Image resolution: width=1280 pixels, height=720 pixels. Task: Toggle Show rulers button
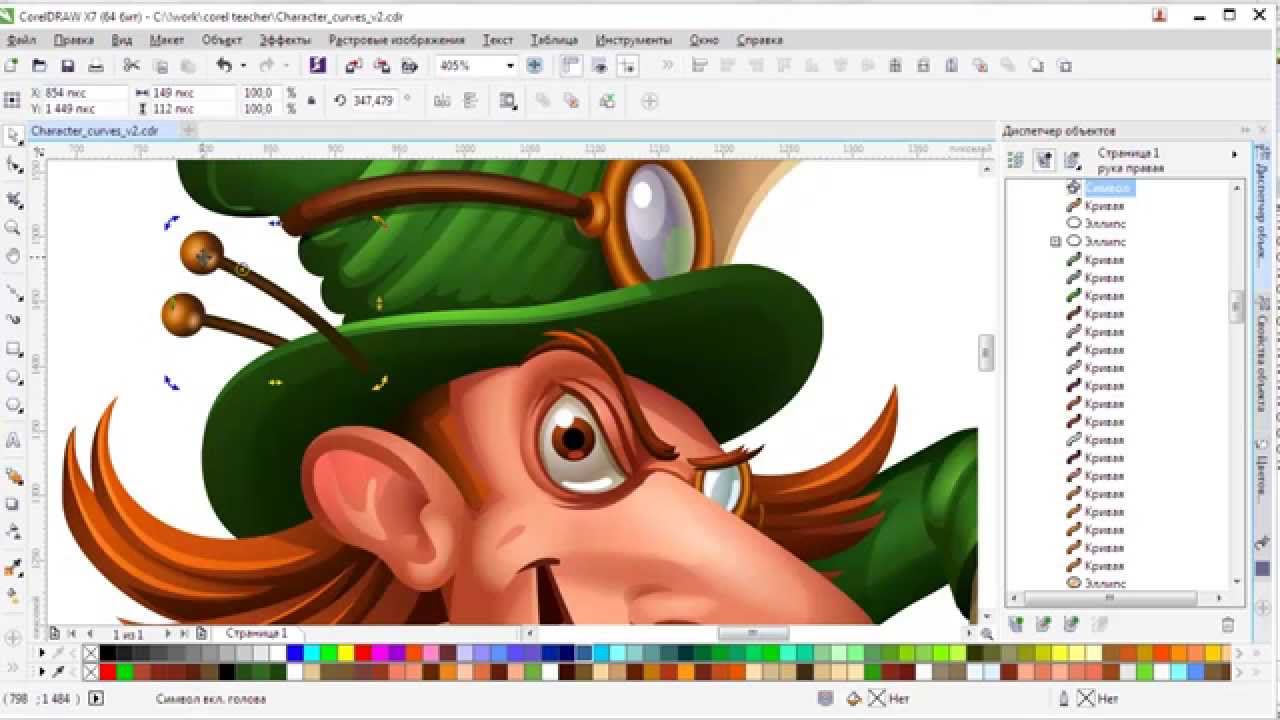(x=571, y=66)
